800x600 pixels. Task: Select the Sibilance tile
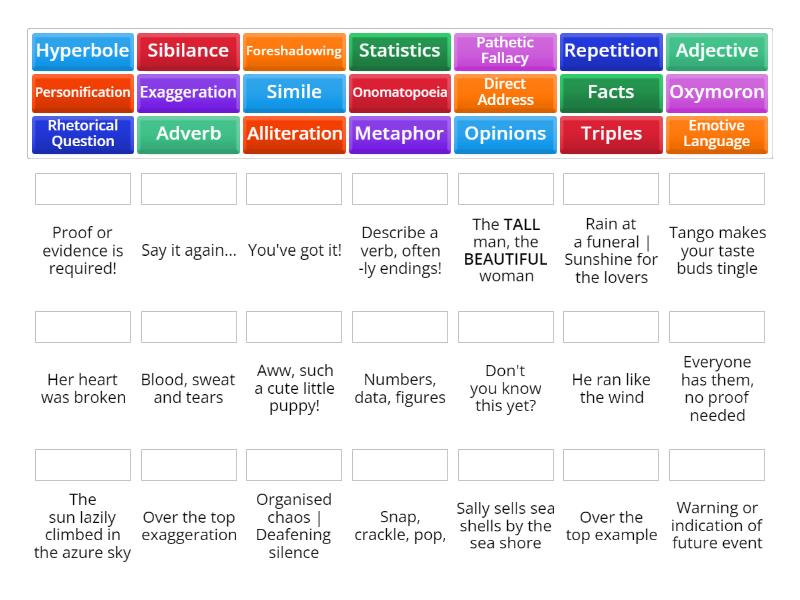(x=188, y=51)
